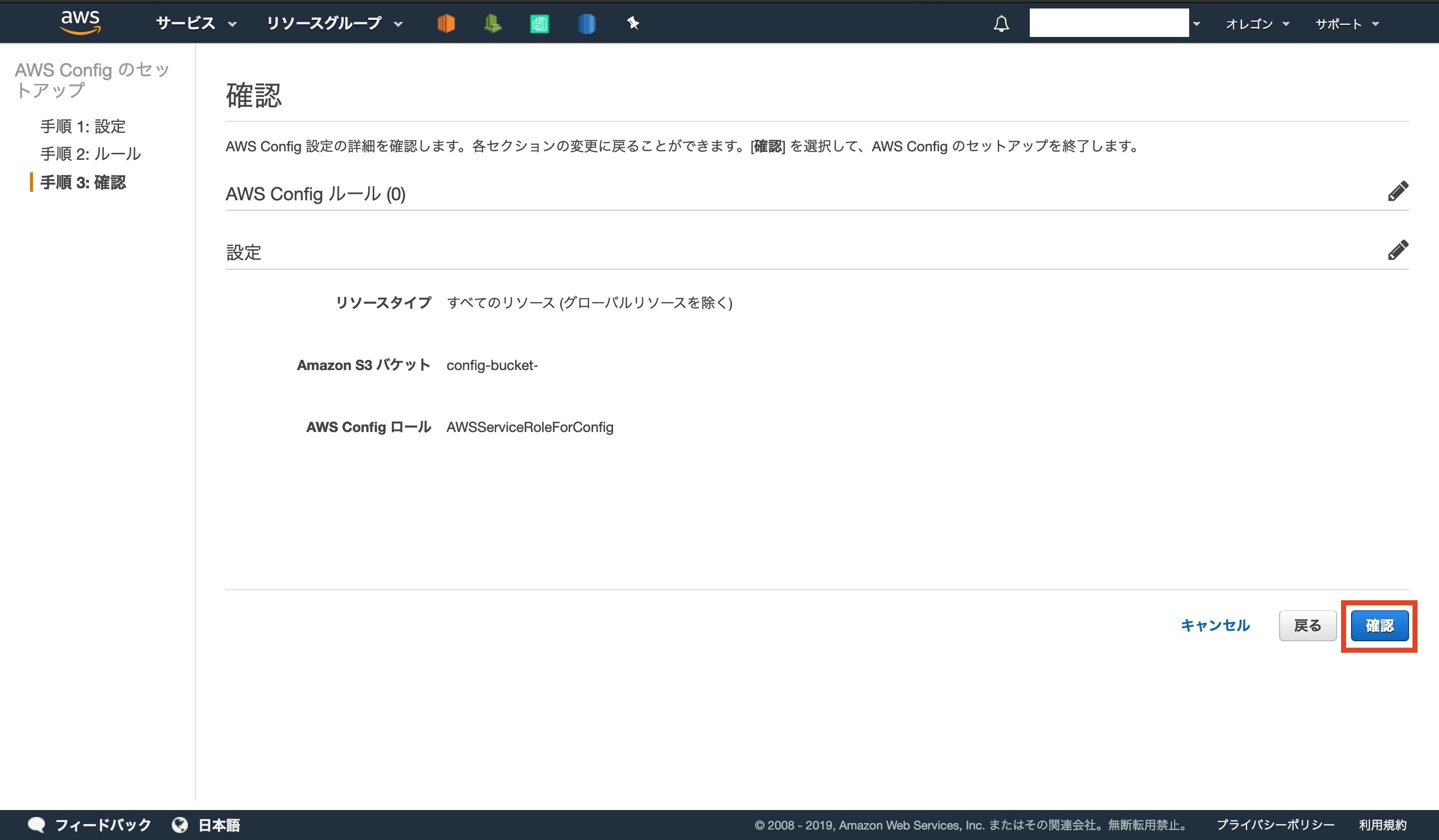Open the blue service shortcut icon
The width and height of the screenshot is (1439, 840).
pos(587,24)
